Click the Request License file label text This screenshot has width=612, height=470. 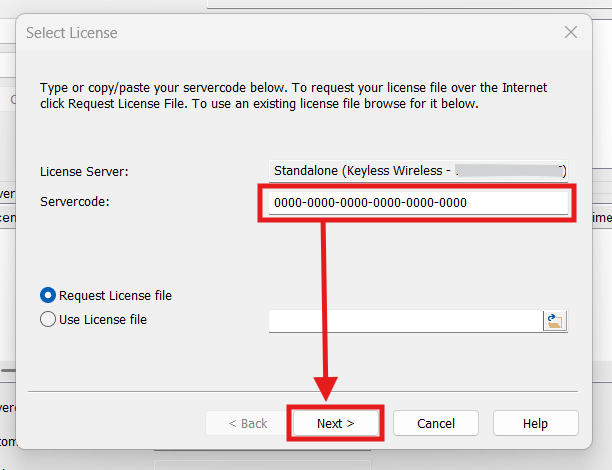[115, 296]
